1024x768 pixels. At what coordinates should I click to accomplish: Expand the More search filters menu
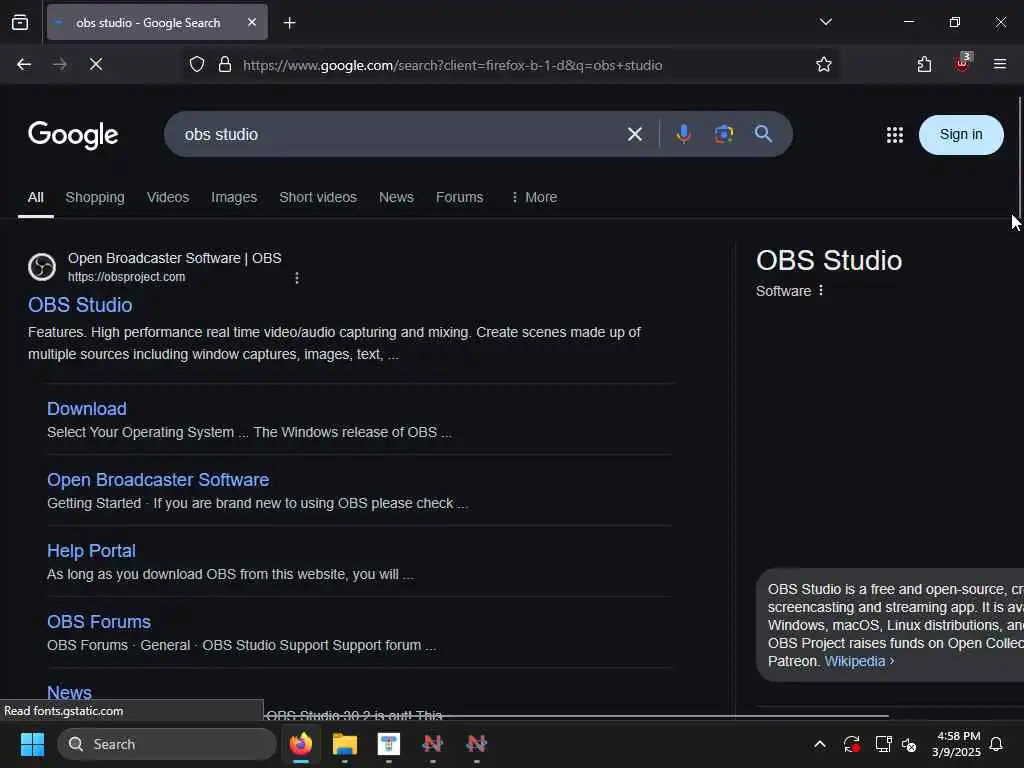point(534,197)
